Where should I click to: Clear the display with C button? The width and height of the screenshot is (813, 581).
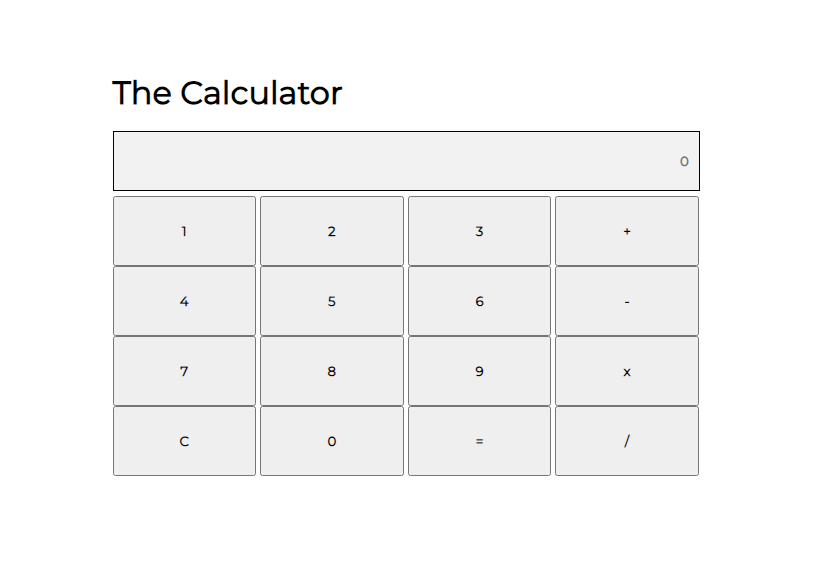coord(184,441)
